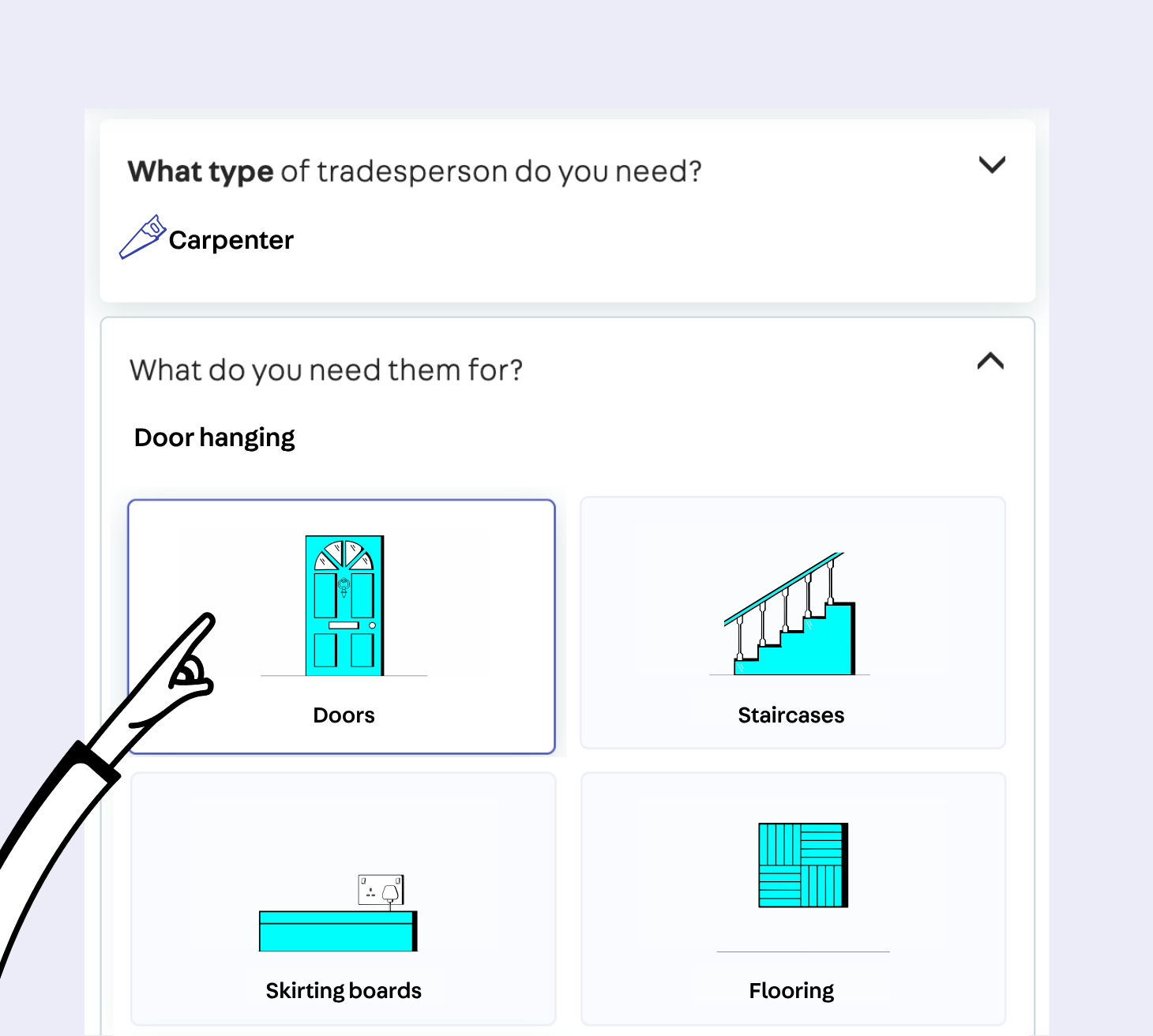This screenshot has width=1153, height=1036.
Task: Click the Doors text label
Action: click(344, 715)
